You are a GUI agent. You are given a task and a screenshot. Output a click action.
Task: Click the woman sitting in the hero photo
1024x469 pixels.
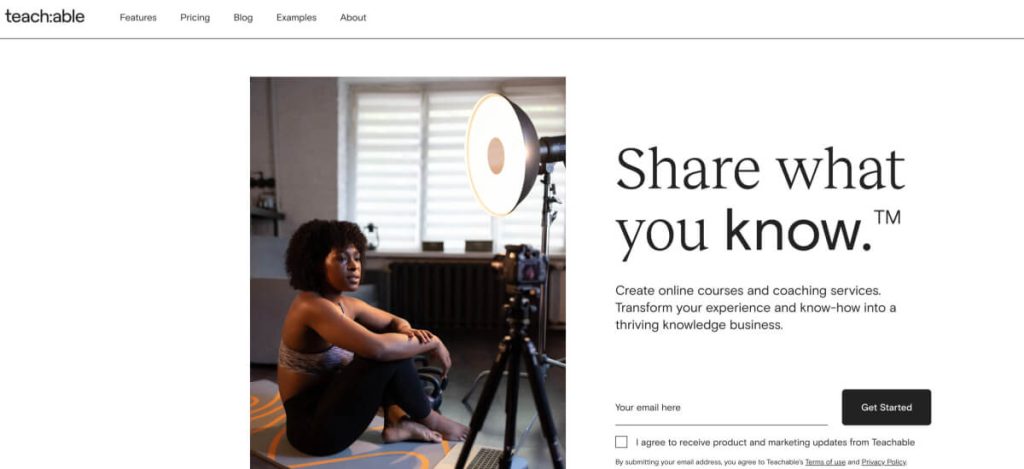coord(366,340)
